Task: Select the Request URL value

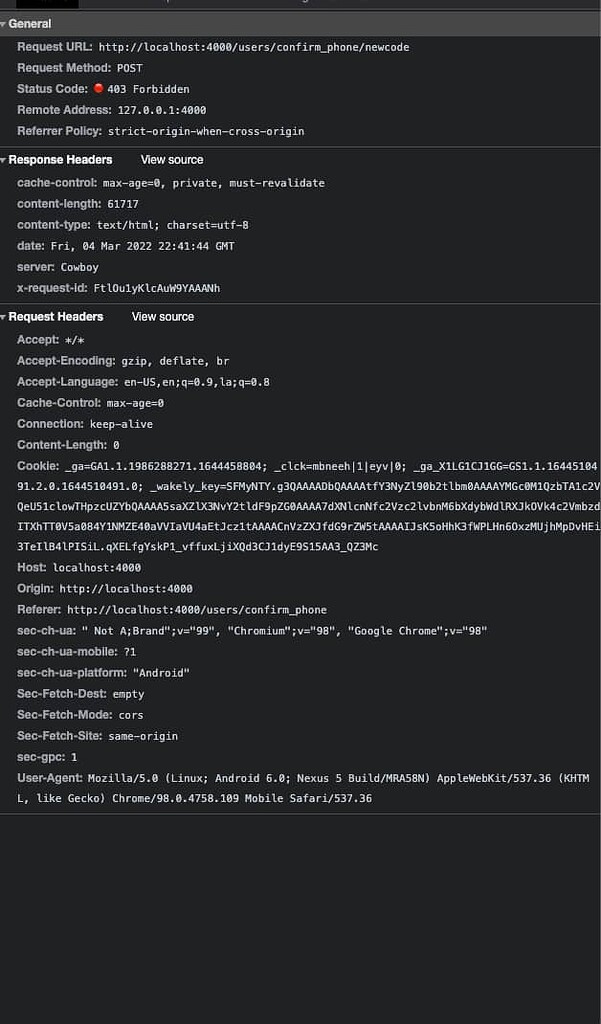Action: pos(254,47)
